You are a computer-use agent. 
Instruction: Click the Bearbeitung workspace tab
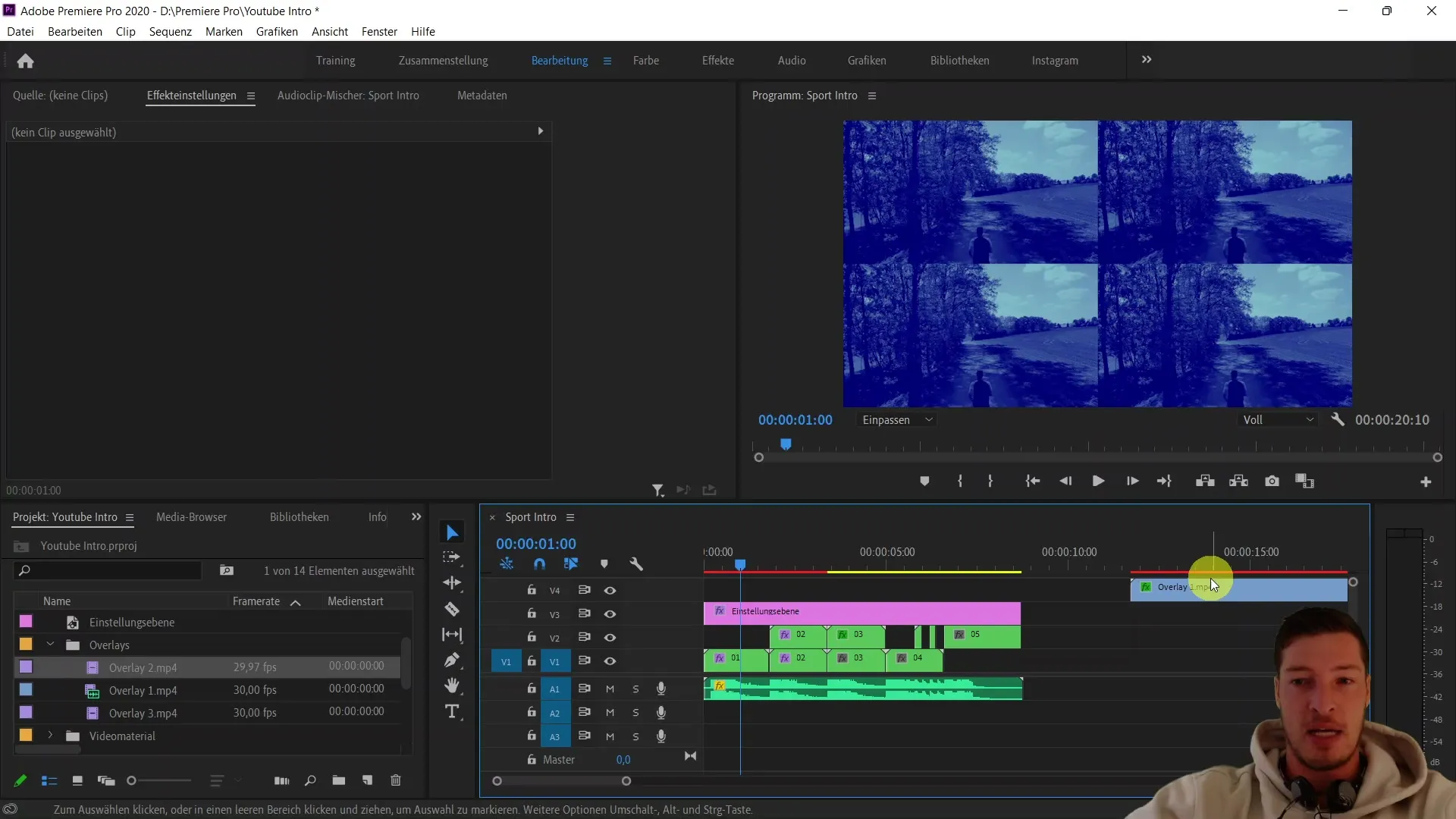tap(558, 60)
